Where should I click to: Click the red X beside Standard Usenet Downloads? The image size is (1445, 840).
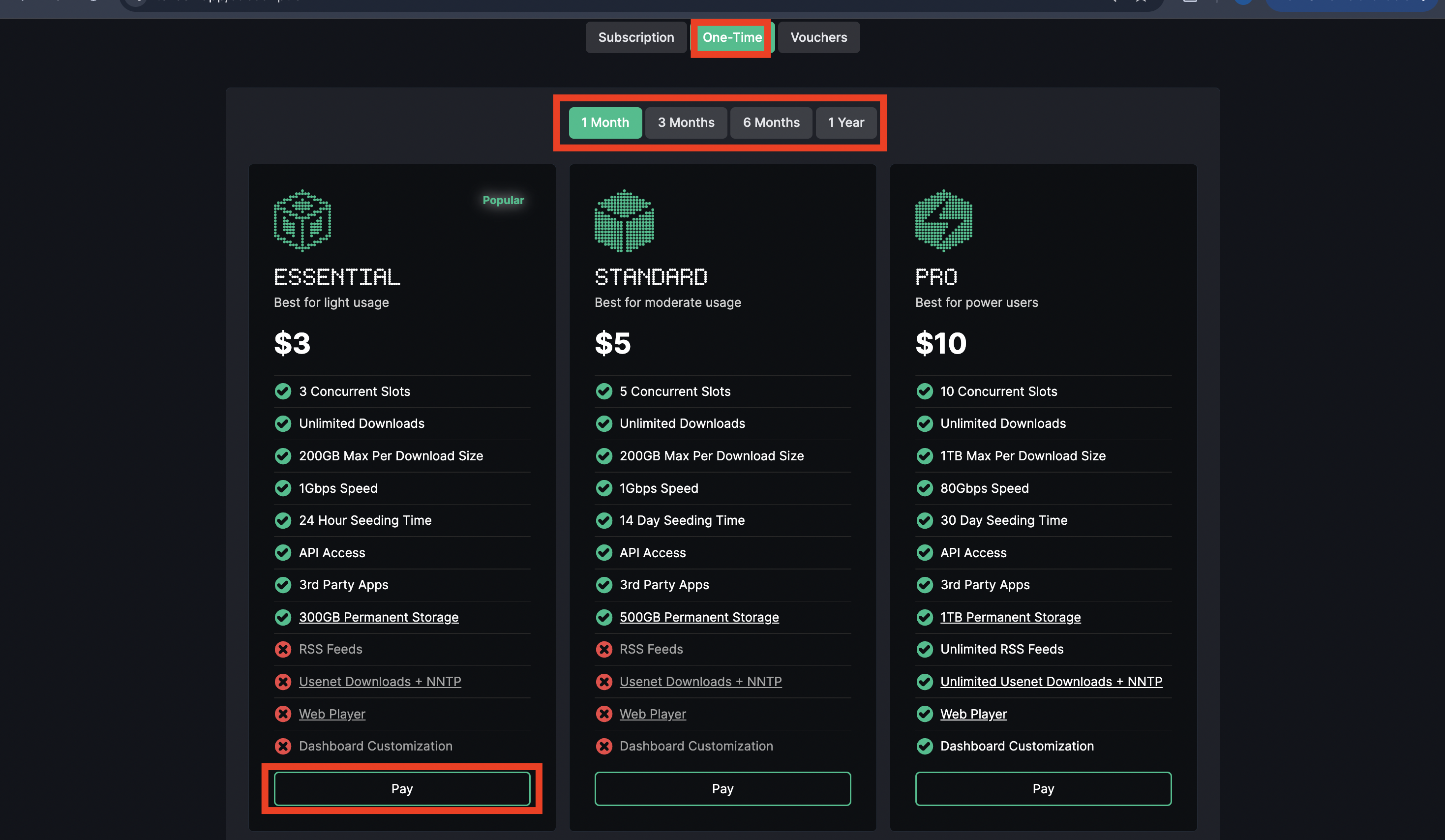604,681
